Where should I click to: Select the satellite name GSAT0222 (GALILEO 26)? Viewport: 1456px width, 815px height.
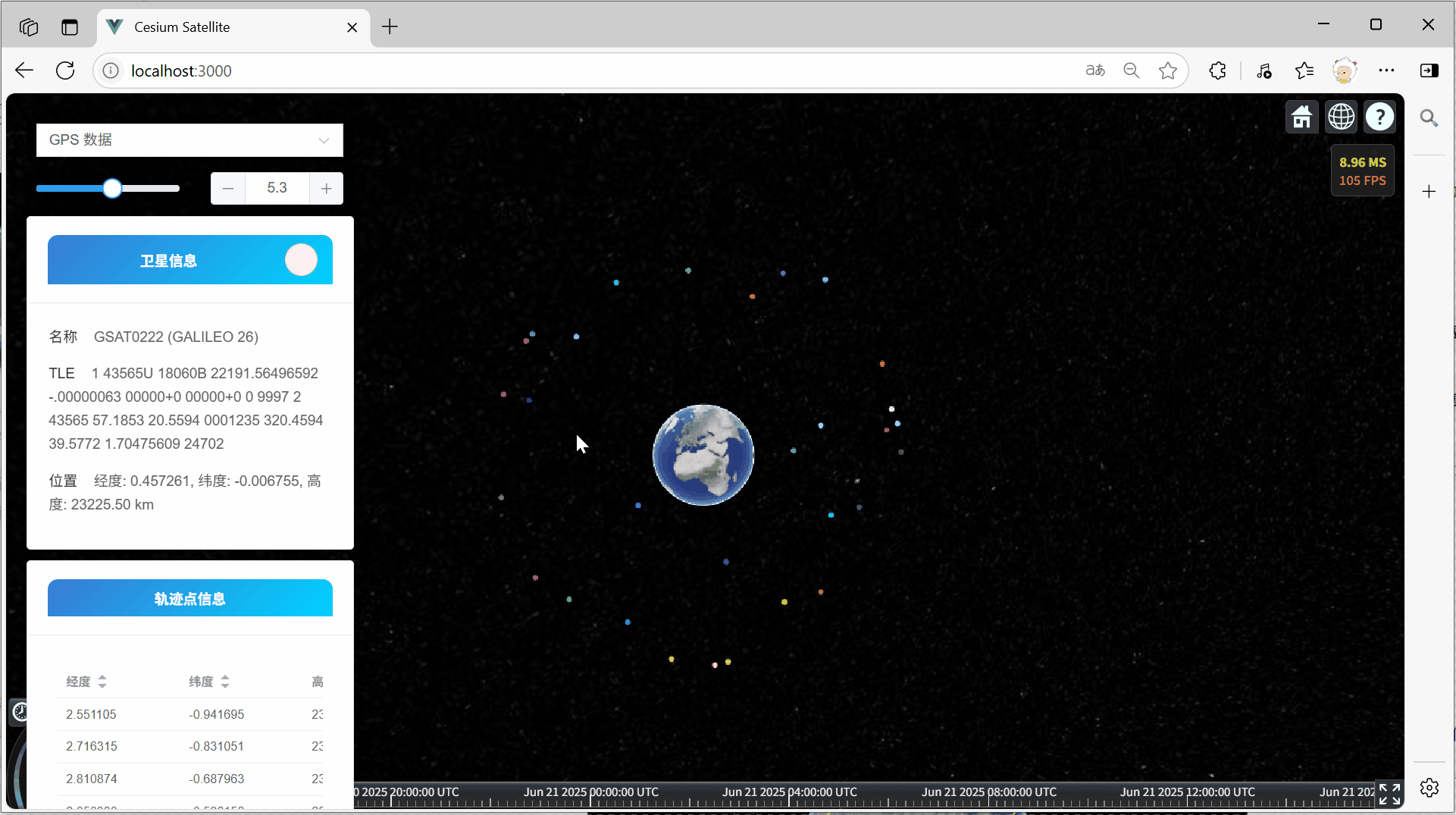pyautogui.click(x=176, y=337)
